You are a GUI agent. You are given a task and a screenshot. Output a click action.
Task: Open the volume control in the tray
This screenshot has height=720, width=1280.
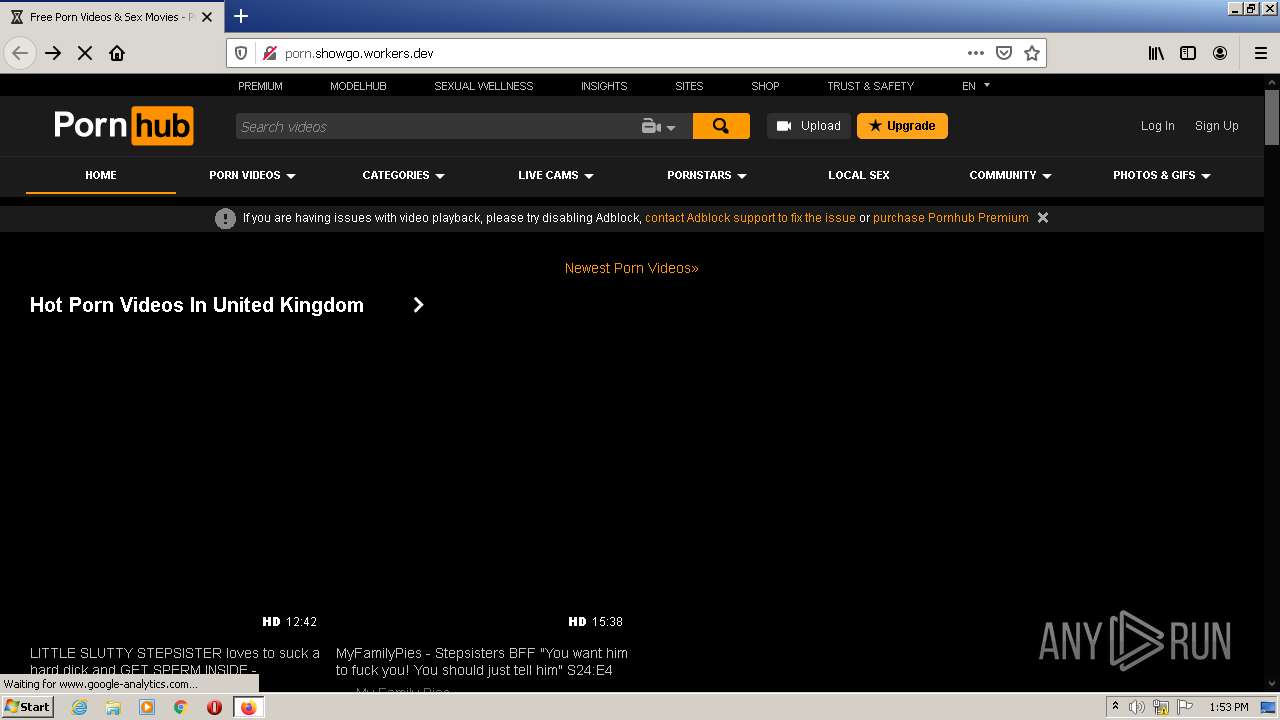tap(1137, 707)
